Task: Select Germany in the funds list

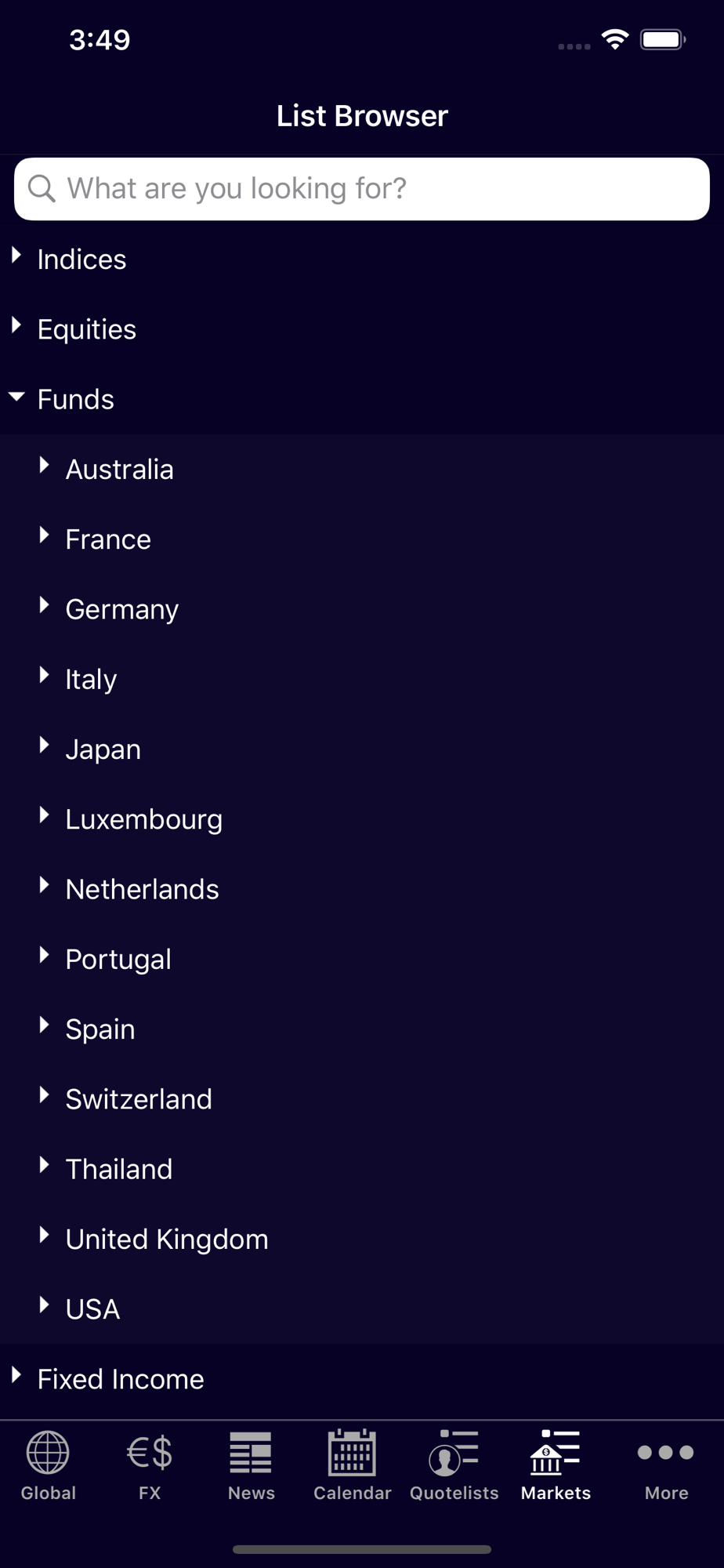Action: coord(122,609)
